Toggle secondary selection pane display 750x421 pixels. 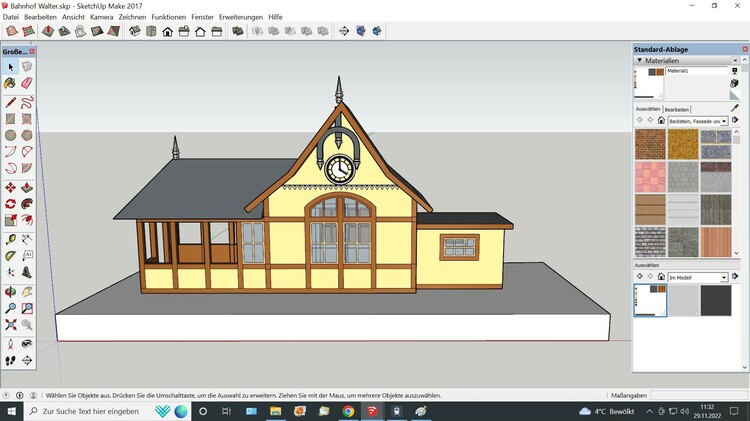(735, 71)
